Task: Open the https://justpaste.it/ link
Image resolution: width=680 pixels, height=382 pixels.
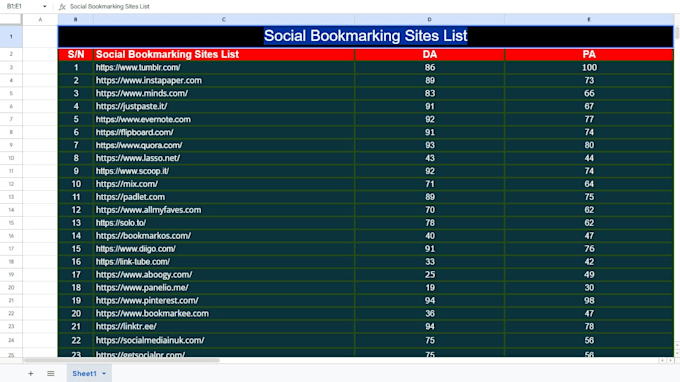Action: 131,106
